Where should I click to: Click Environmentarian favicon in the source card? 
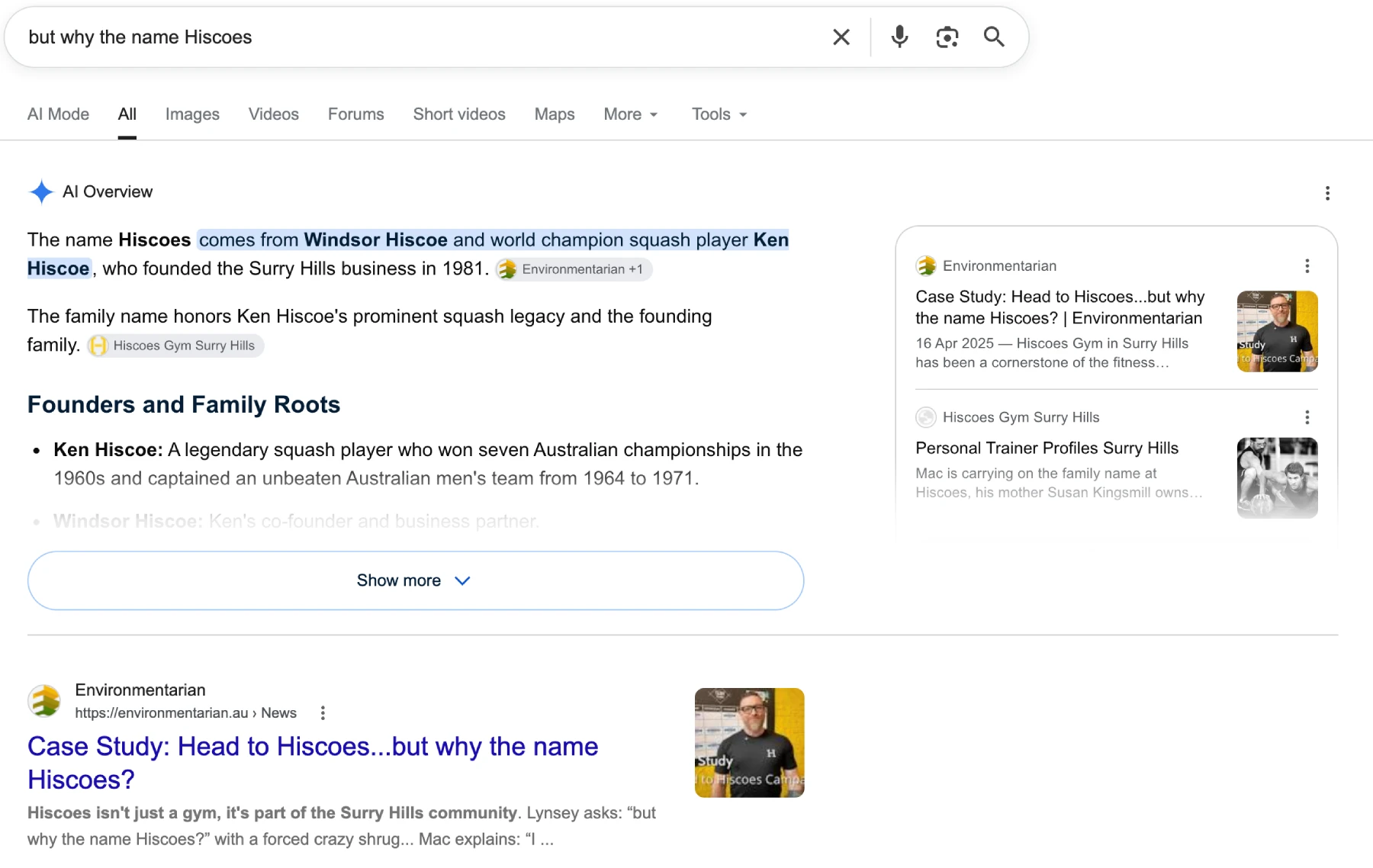[926, 265]
